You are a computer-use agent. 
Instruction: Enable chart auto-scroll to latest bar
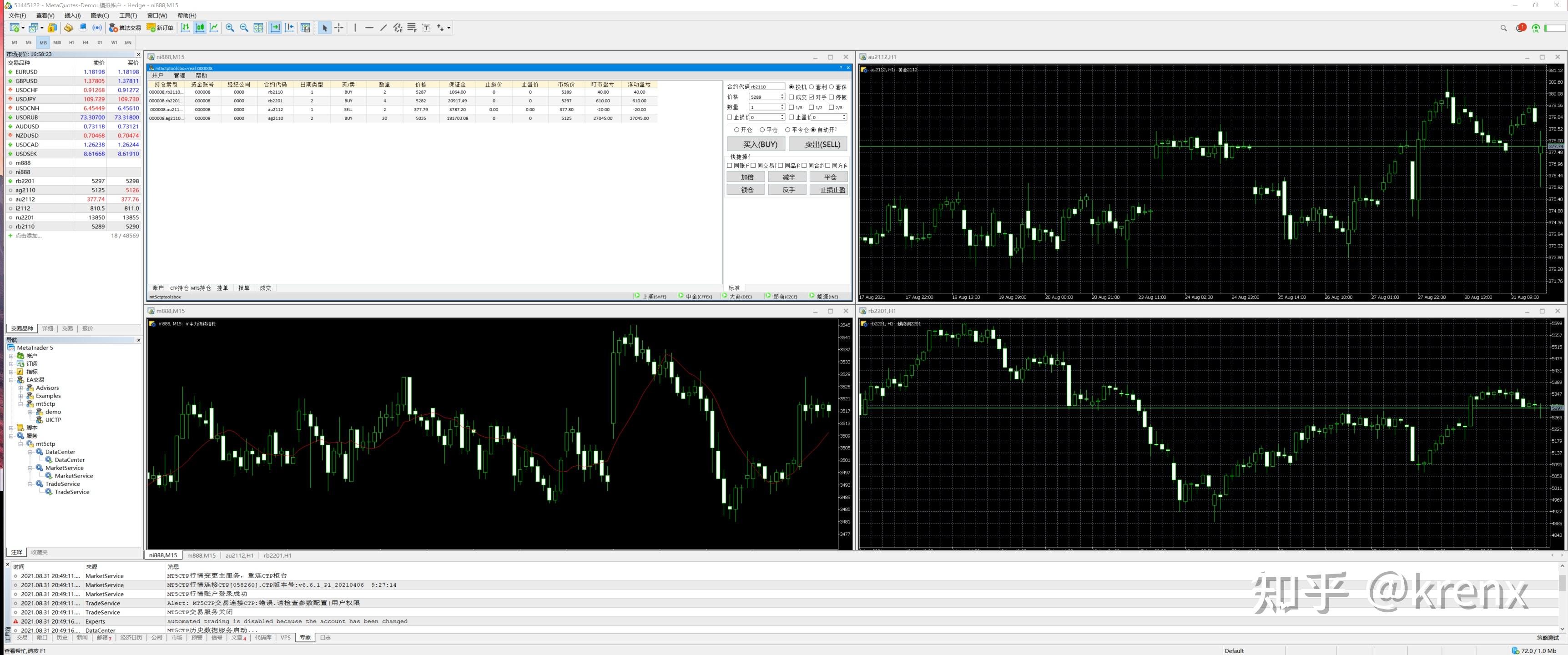tap(275, 28)
